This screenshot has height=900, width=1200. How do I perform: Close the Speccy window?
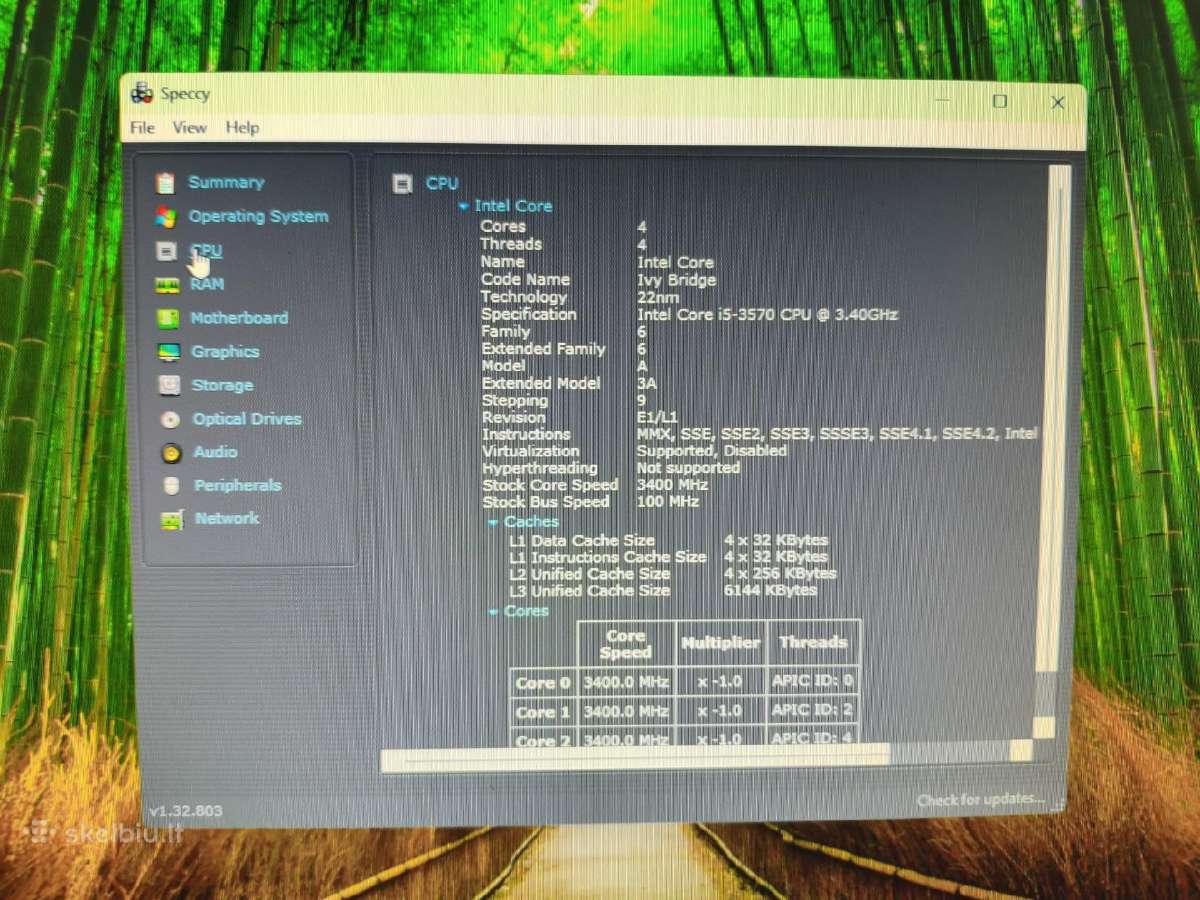1057,102
